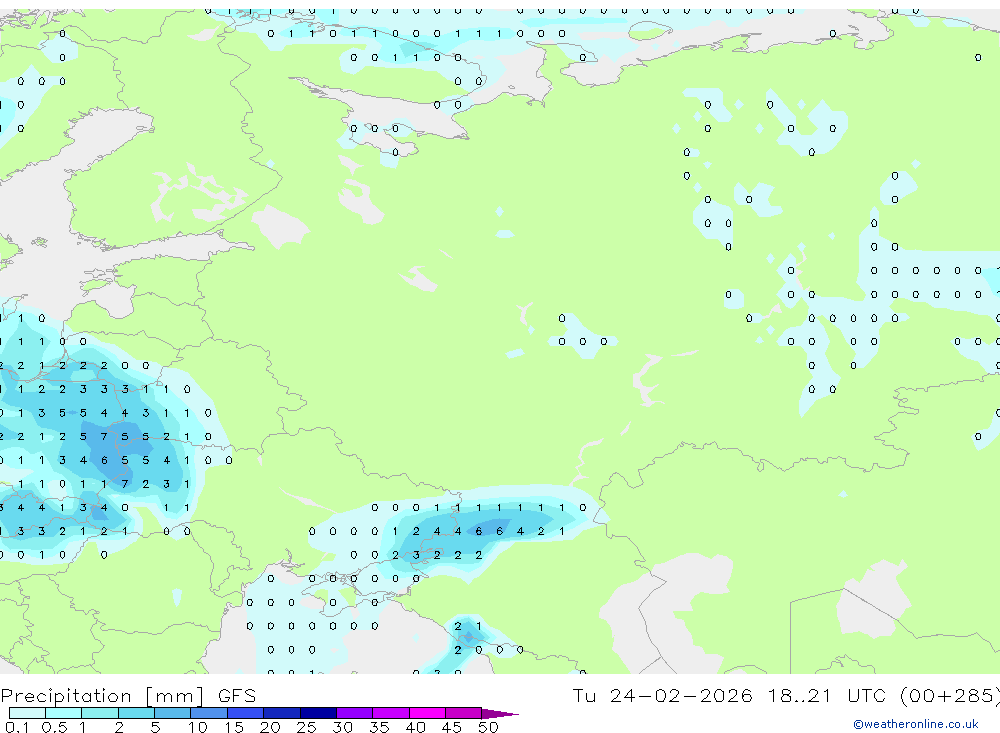Click the '35' legend label
1000x733 pixels.
(379, 727)
